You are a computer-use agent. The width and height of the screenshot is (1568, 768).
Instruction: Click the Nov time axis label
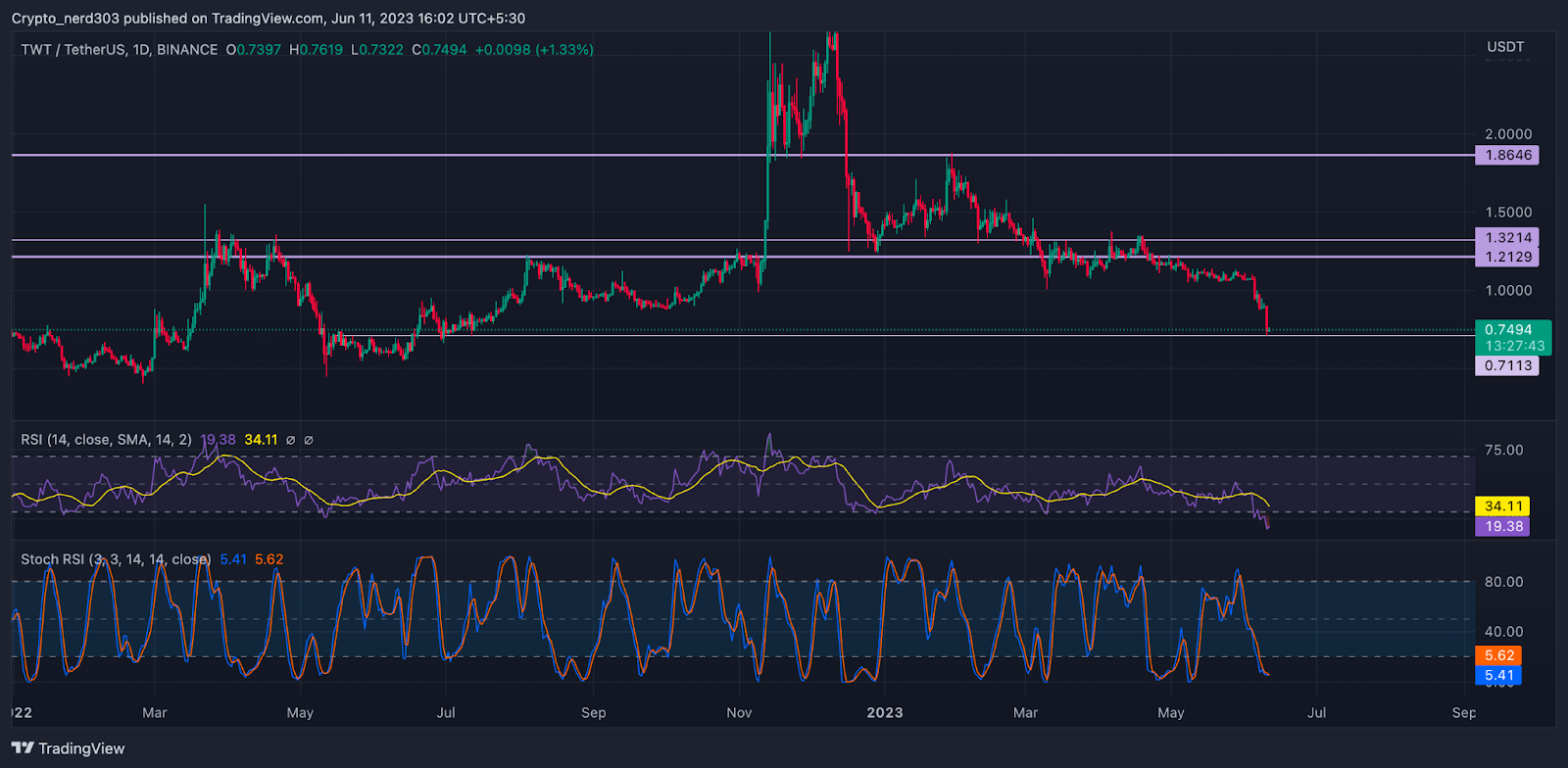click(740, 712)
